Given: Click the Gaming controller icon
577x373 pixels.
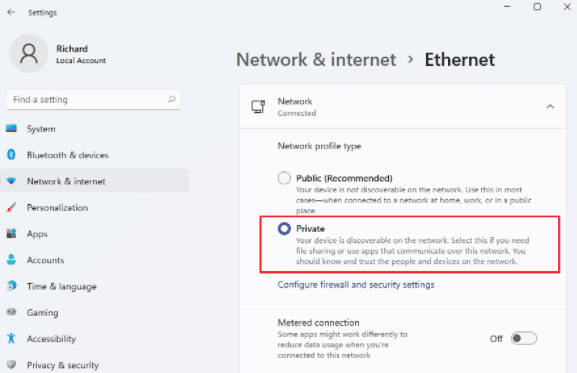Looking at the screenshot, I should click(11, 312).
